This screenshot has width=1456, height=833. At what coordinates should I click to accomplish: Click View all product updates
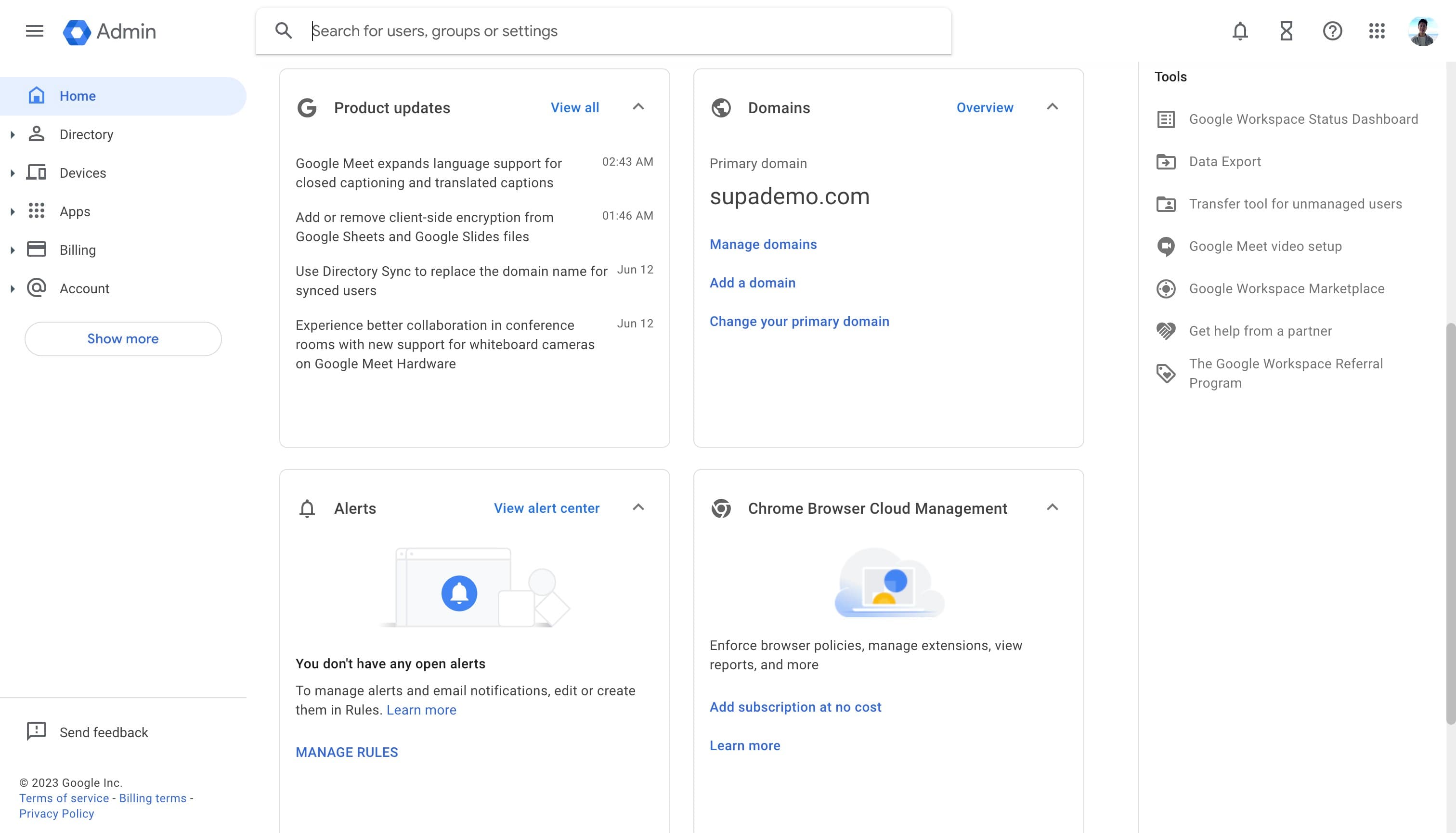click(574, 107)
